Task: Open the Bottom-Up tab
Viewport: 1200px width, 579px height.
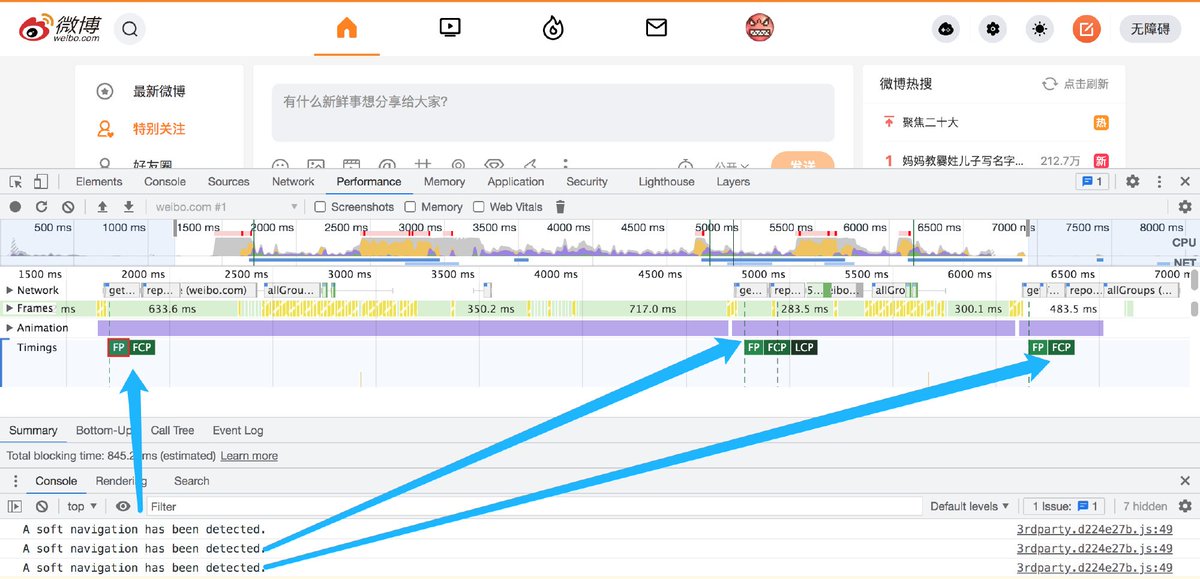Action: [104, 431]
